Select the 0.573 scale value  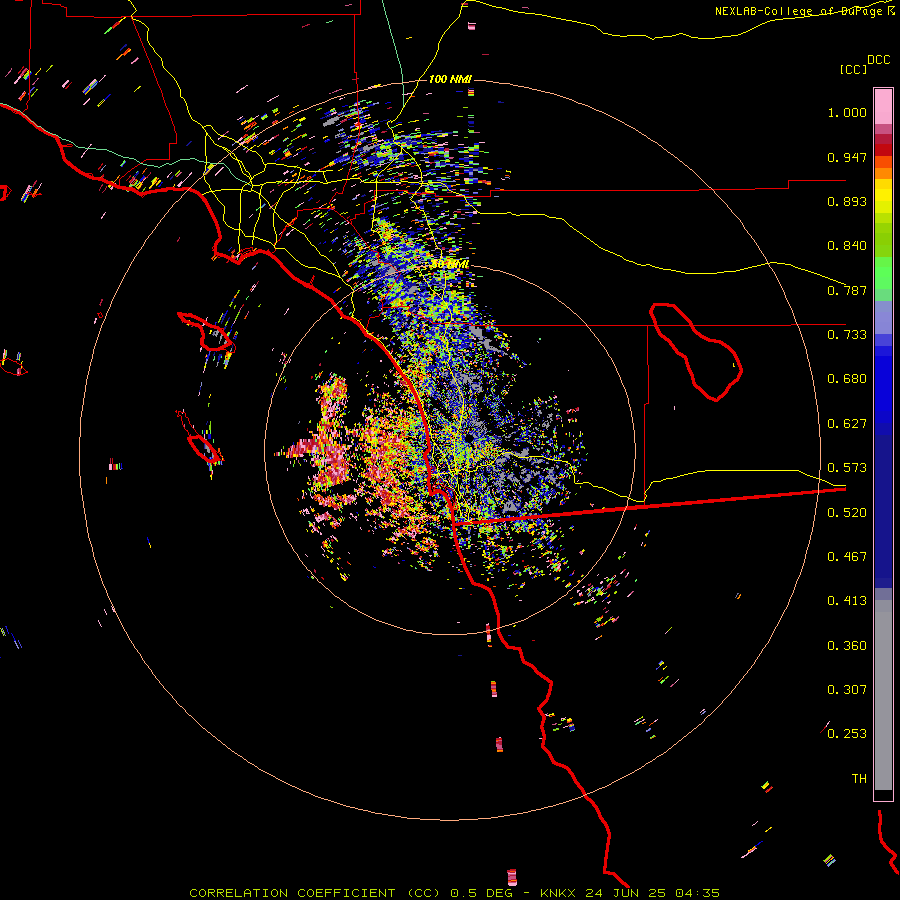point(847,468)
